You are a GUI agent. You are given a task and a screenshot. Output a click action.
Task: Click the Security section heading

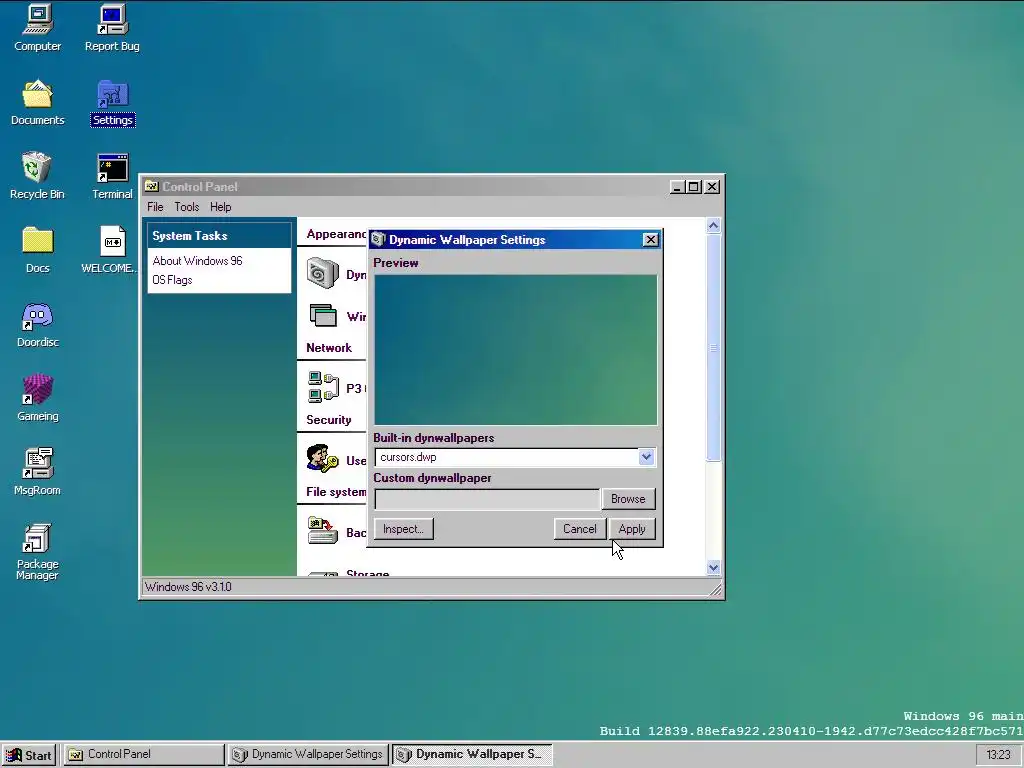point(329,420)
